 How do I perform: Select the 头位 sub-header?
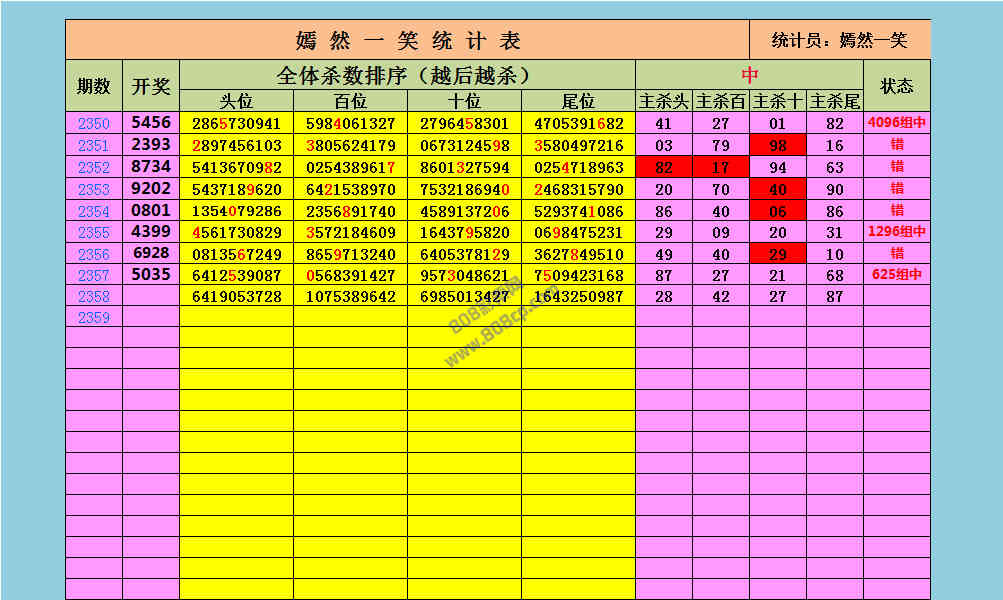[236, 101]
